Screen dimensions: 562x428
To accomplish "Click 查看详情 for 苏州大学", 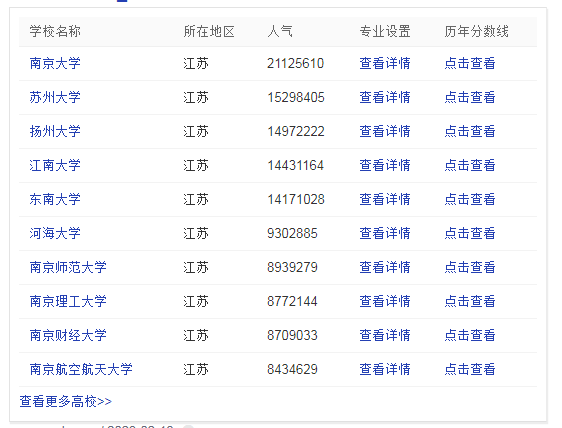I will (x=385, y=98).
